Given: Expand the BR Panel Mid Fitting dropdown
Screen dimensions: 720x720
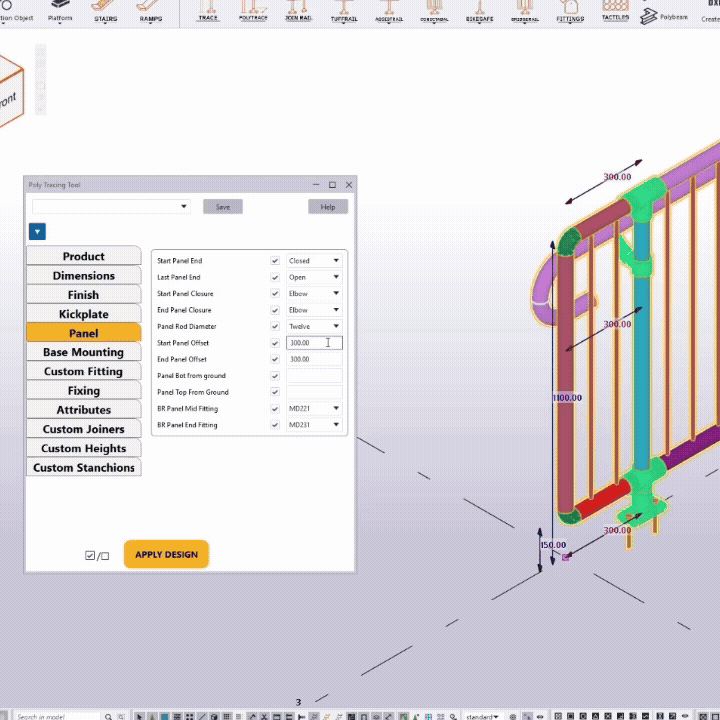Looking at the screenshot, I should tap(314, 409).
